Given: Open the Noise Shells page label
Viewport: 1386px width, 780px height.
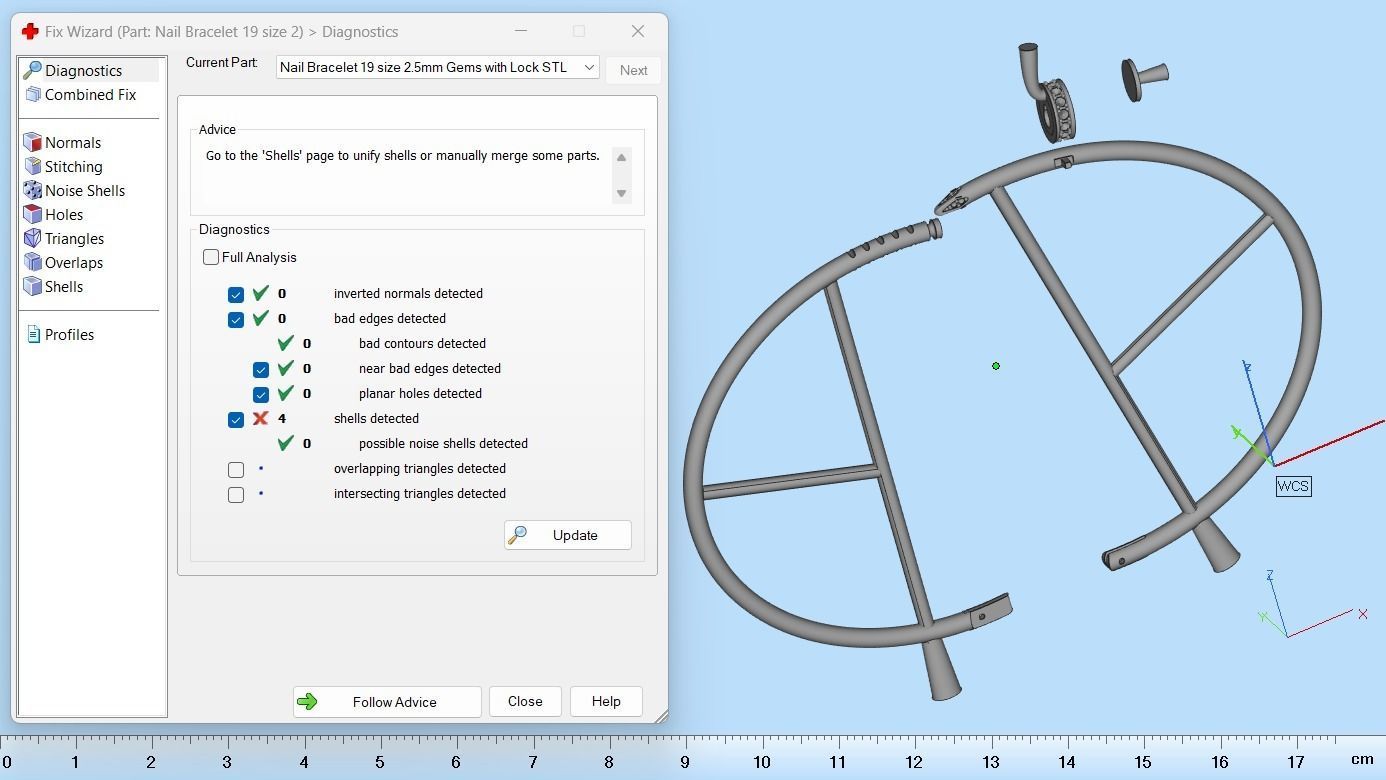Looking at the screenshot, I should 85,190.
